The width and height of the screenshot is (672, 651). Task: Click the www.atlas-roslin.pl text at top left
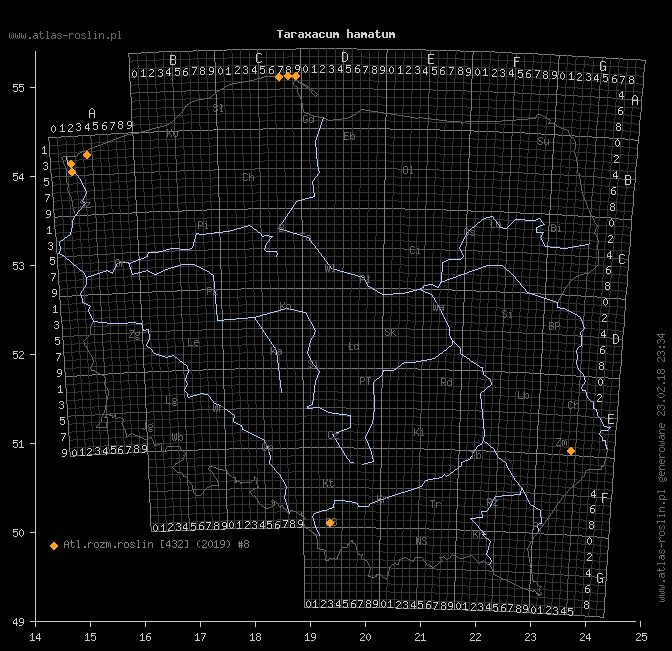pos(65,36)
